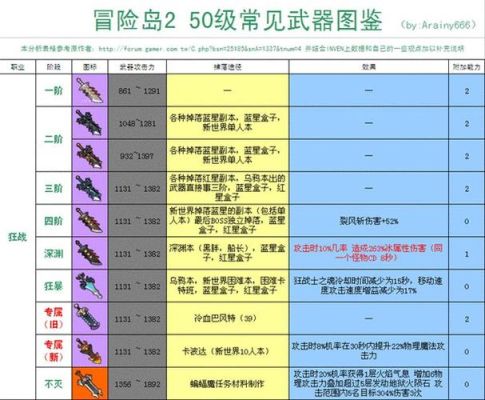Click the 不灭 row bonus ability value 0

coord(467,384)
